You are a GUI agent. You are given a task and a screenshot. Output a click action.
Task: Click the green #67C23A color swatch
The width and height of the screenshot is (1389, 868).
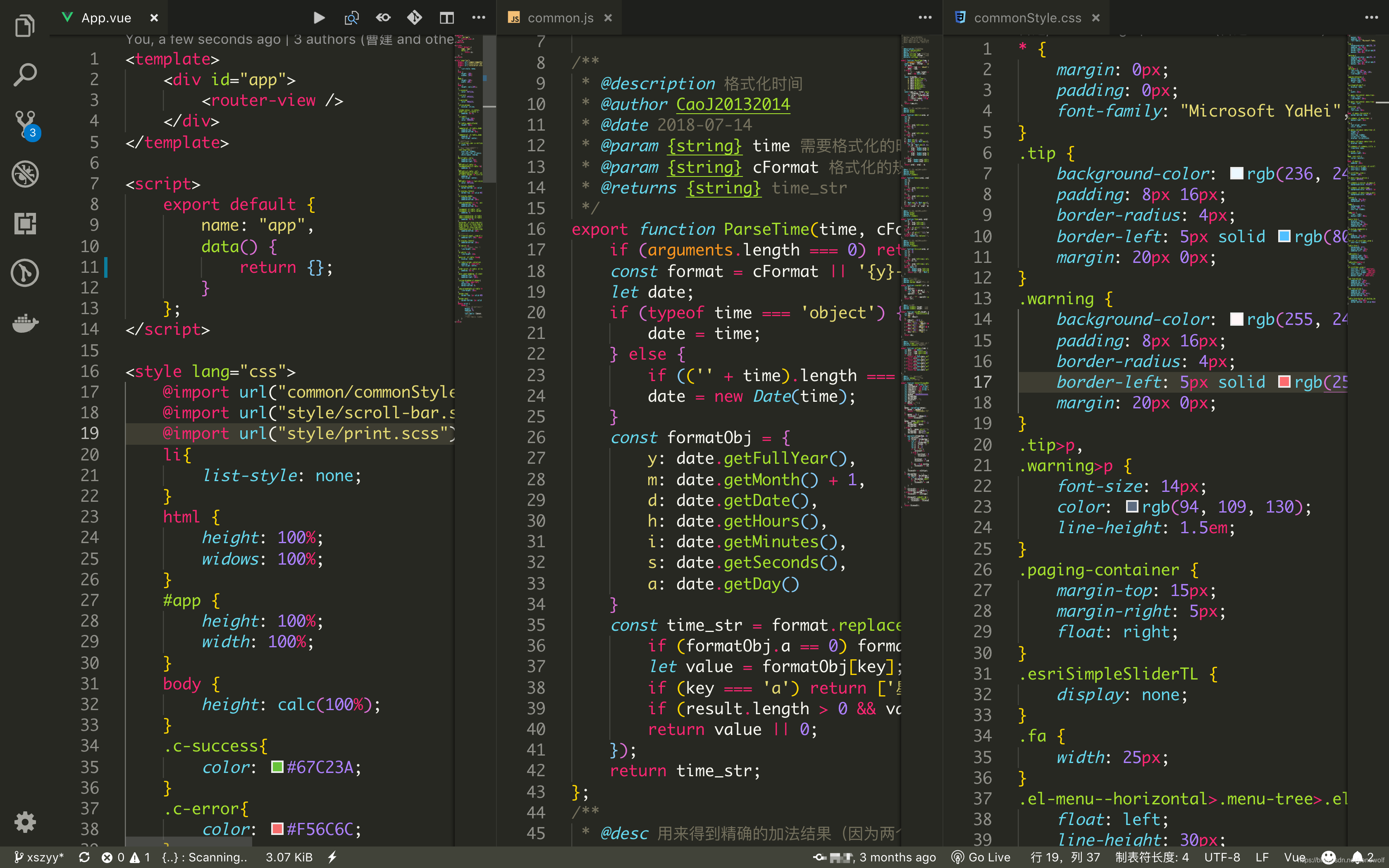point(277,767)
